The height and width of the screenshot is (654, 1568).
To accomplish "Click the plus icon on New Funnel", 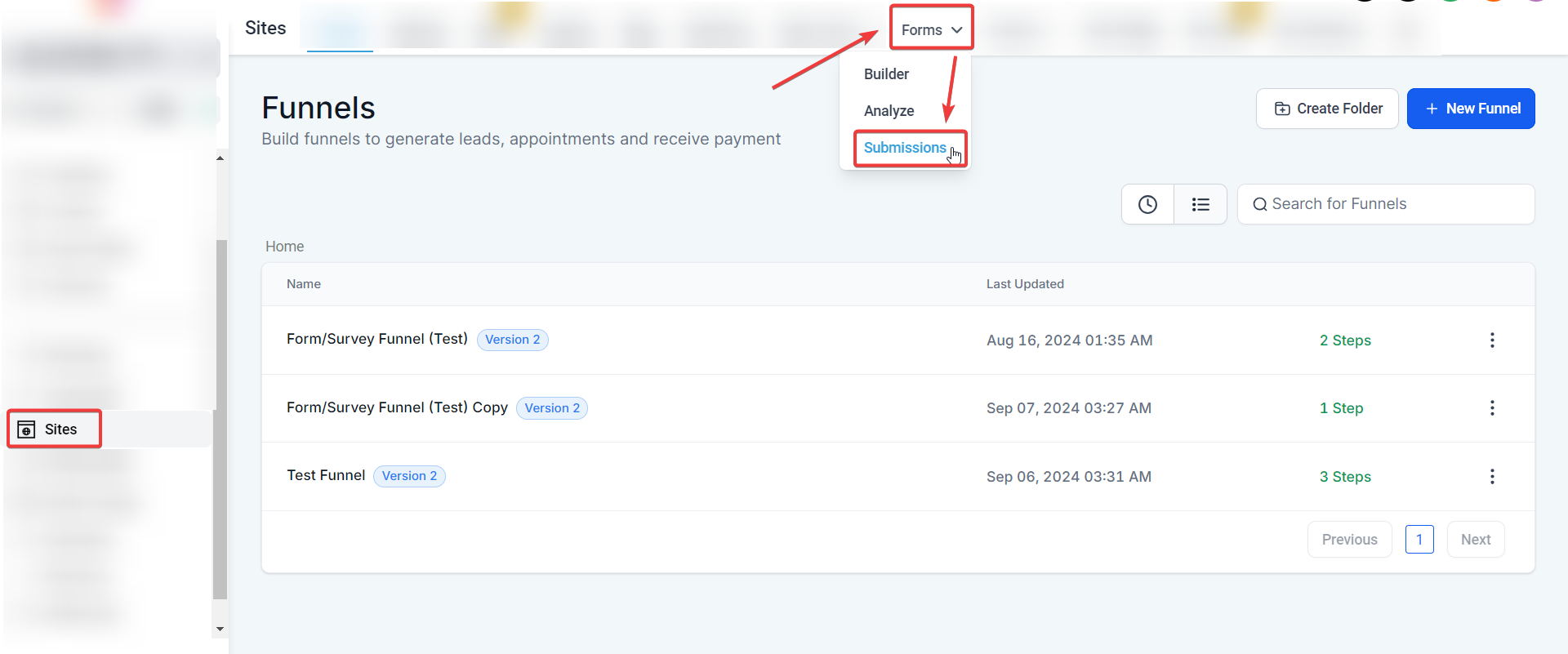I will [1432, 109].
